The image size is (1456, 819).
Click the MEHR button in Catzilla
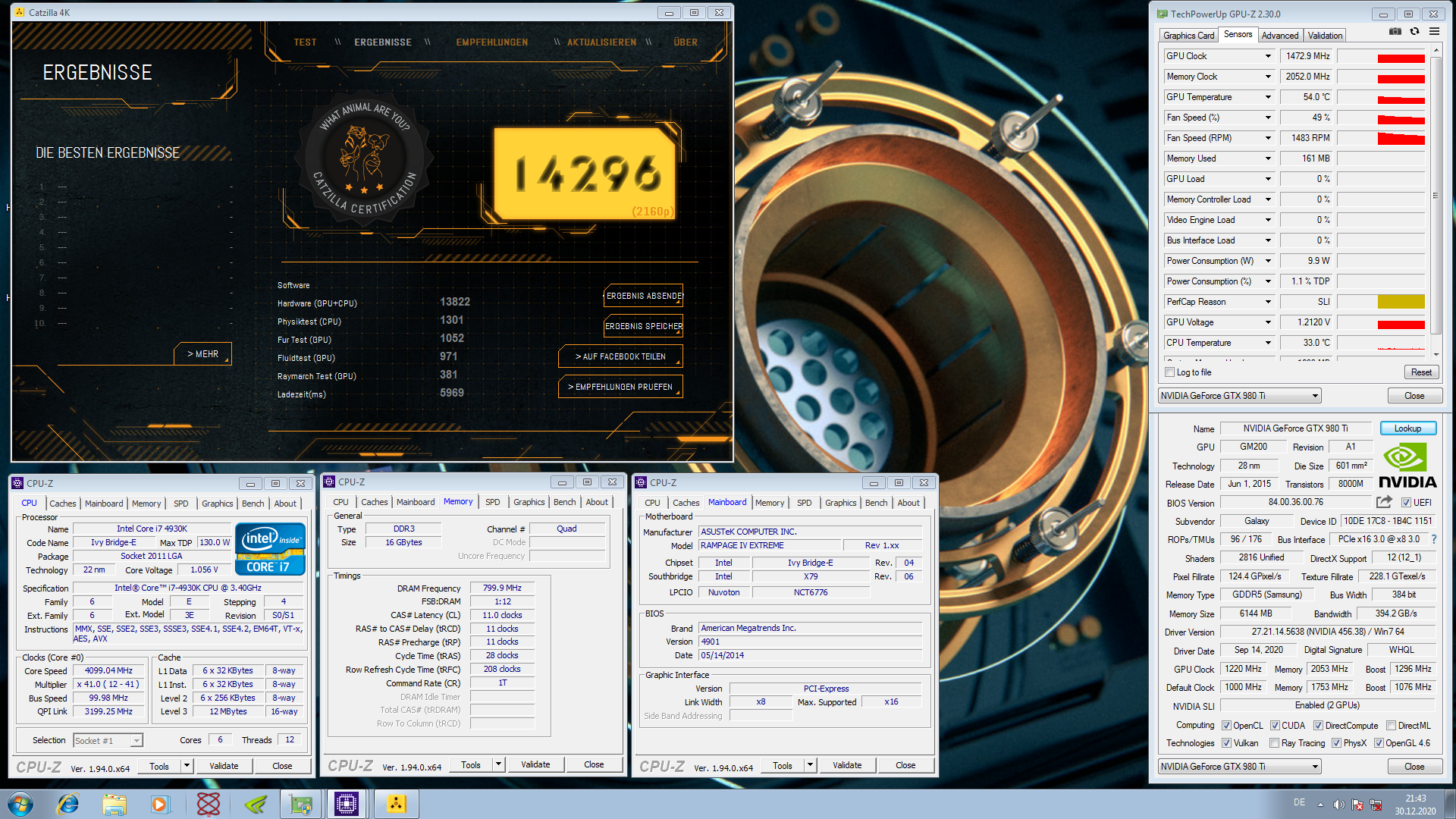click(202, 354)
